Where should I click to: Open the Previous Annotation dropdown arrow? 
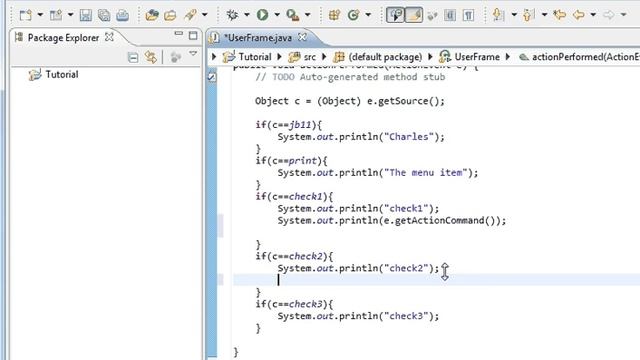[x=544, y=15]
